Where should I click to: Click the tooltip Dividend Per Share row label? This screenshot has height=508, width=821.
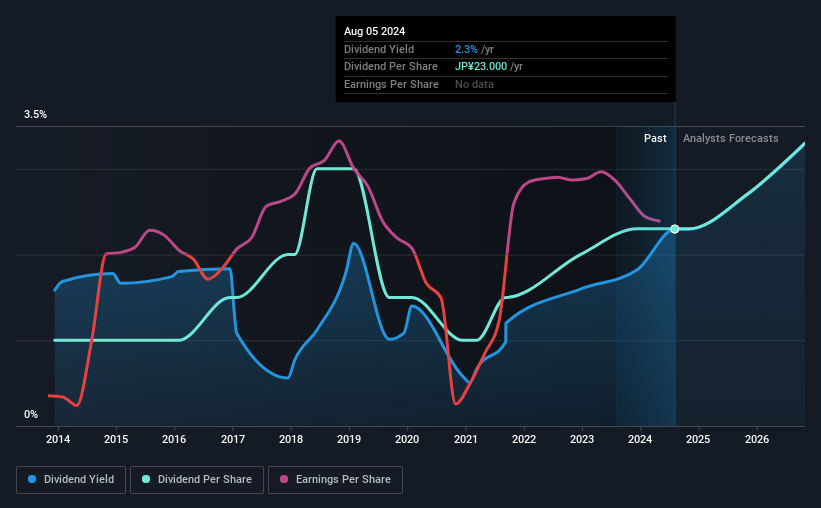click(391, 67)
